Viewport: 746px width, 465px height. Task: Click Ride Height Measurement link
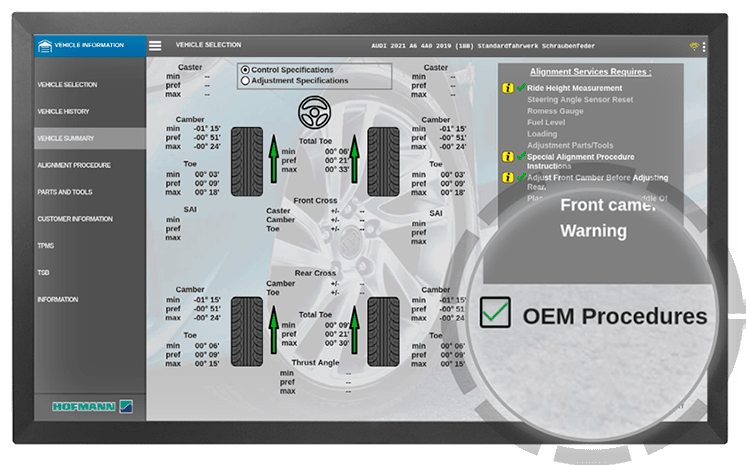(574, 88)
